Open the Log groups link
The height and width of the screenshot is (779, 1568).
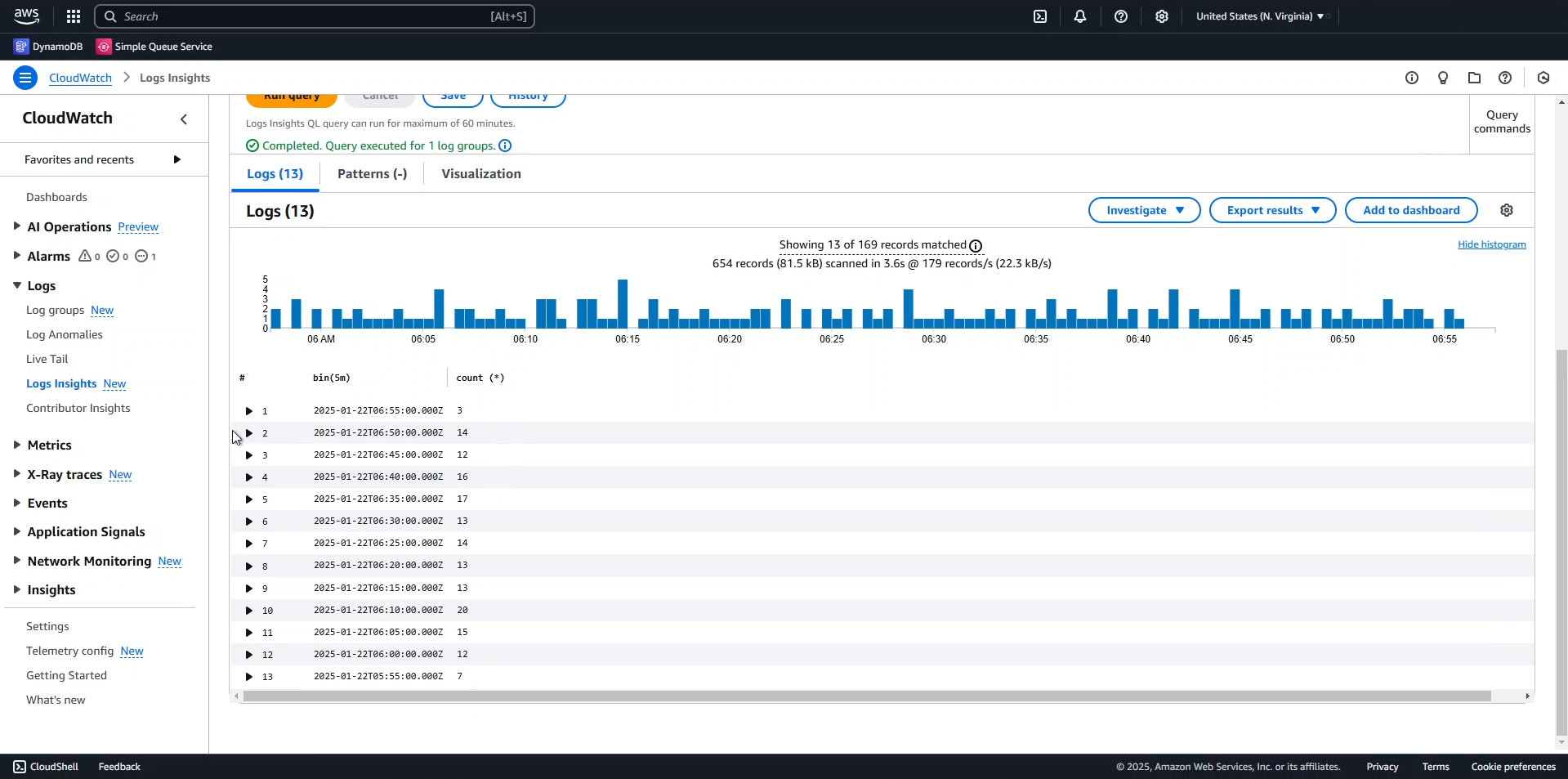56,311
